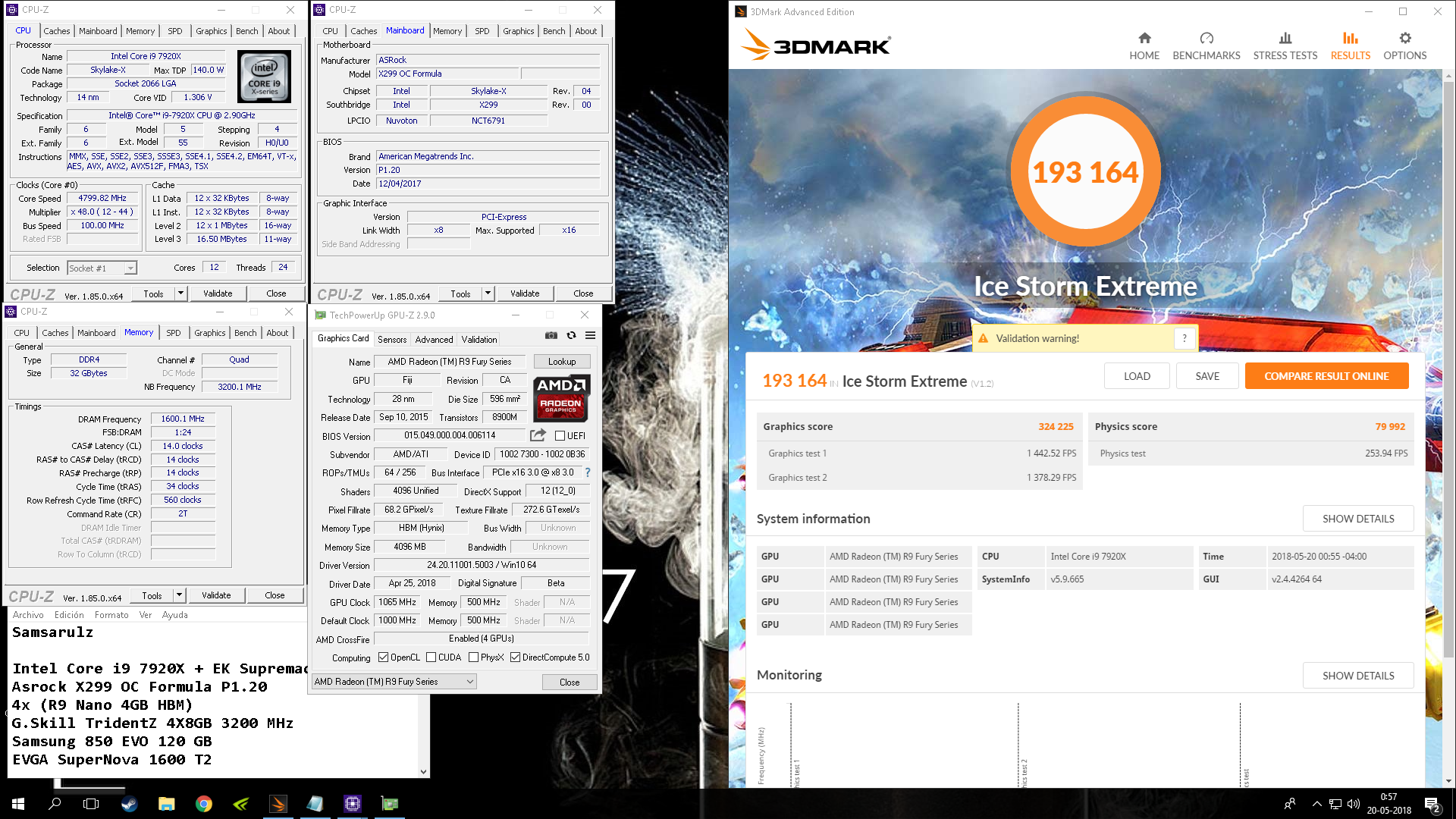Image resolution: width=1456 pixels, height=819 pixels.
Task: Click COMPARE RESULT ONLINE button
Action: point(1326,376)
